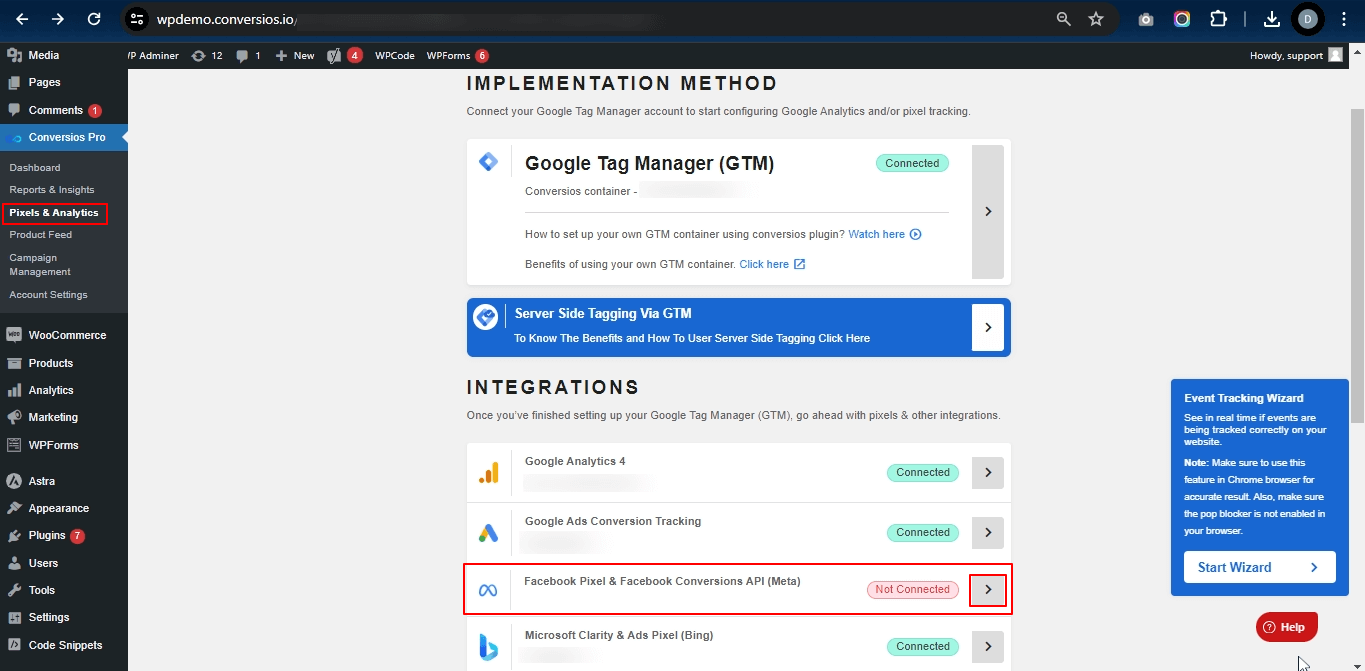Click the play icon next to Watch here

(916, 235)
